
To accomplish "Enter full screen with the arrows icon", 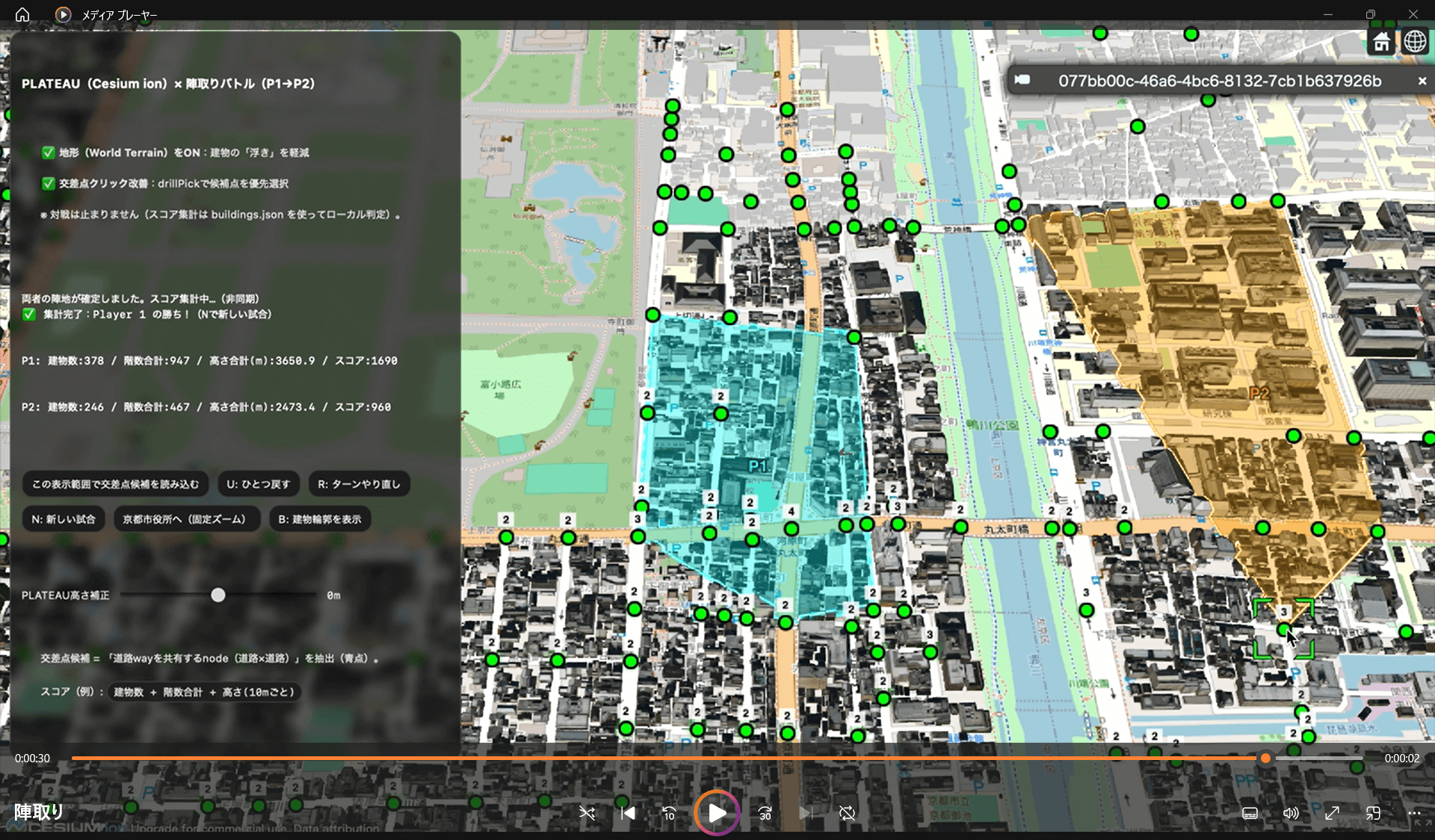I will (x=1332, y=813).
